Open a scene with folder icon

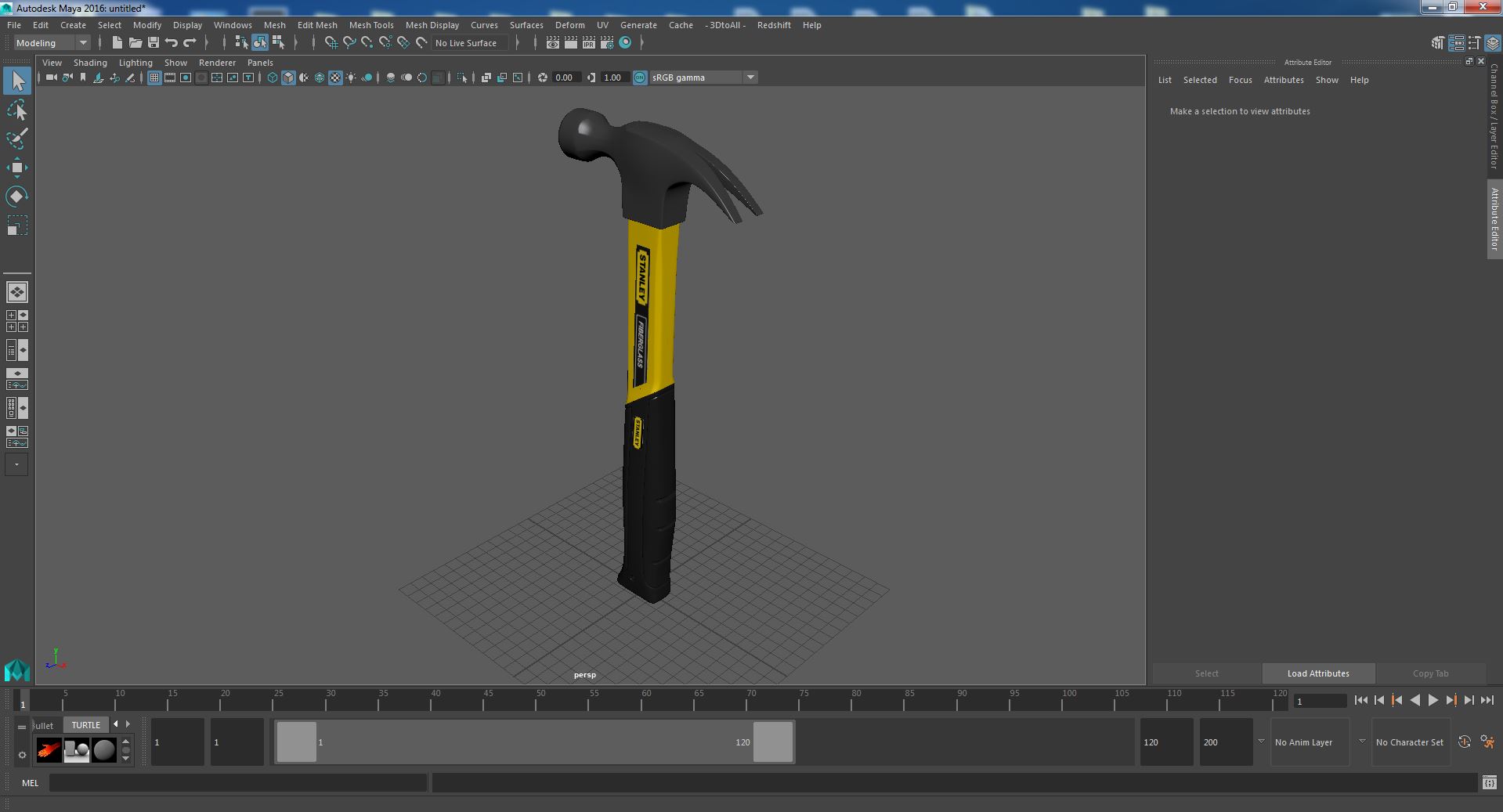coord(135,43)
